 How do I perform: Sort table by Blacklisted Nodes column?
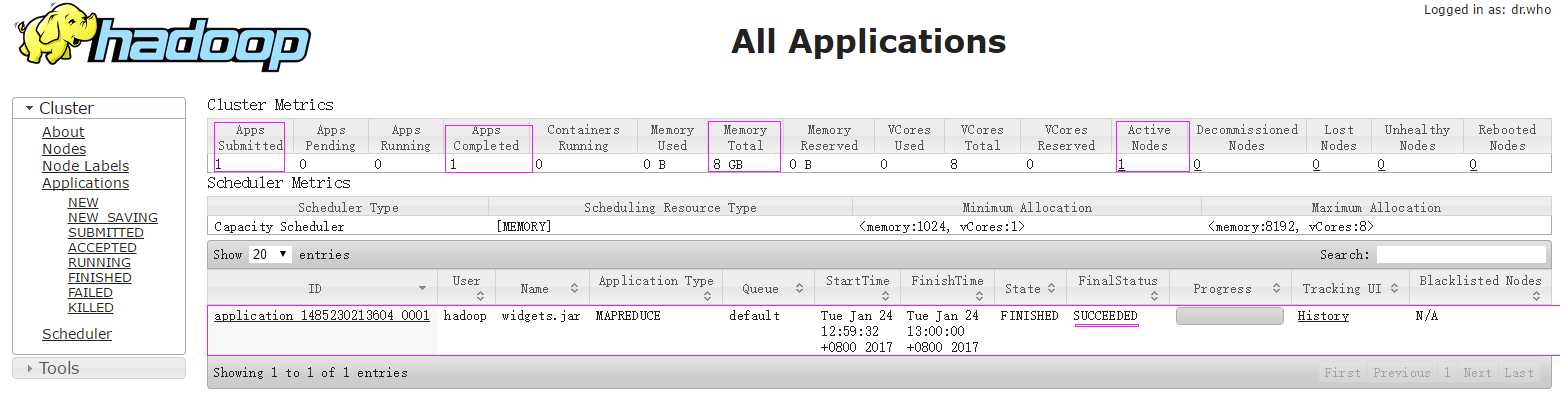click(1480, 288)
